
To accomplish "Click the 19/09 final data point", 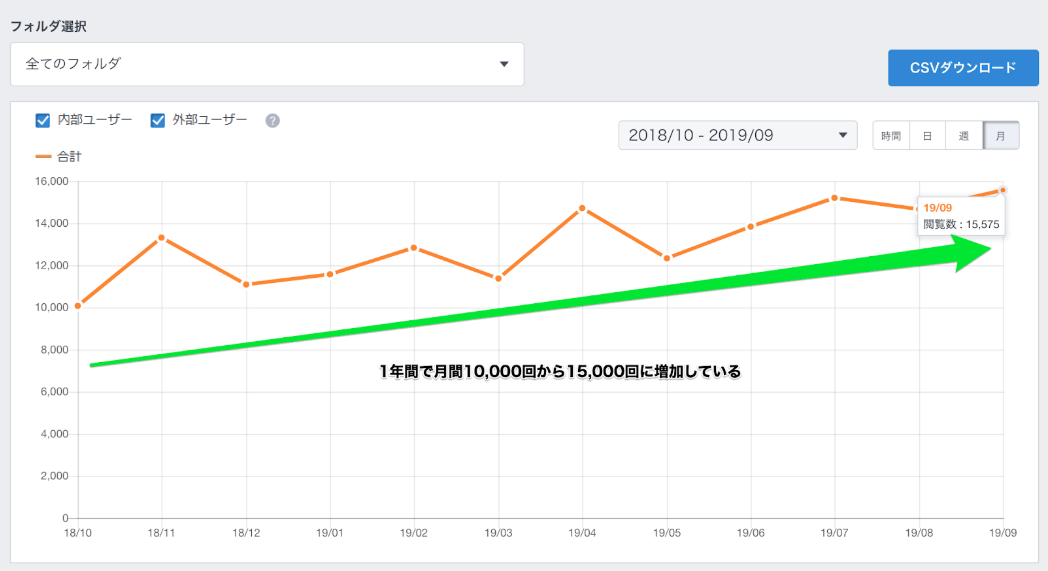I will pyautogui.click(x=1002, y=190).
